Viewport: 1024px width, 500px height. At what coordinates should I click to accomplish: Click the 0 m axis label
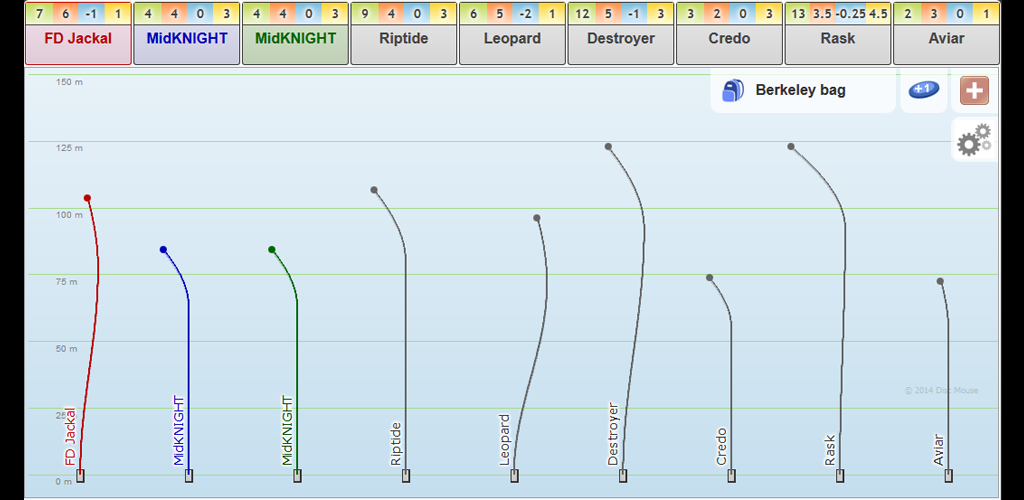[x=63, y=482]
